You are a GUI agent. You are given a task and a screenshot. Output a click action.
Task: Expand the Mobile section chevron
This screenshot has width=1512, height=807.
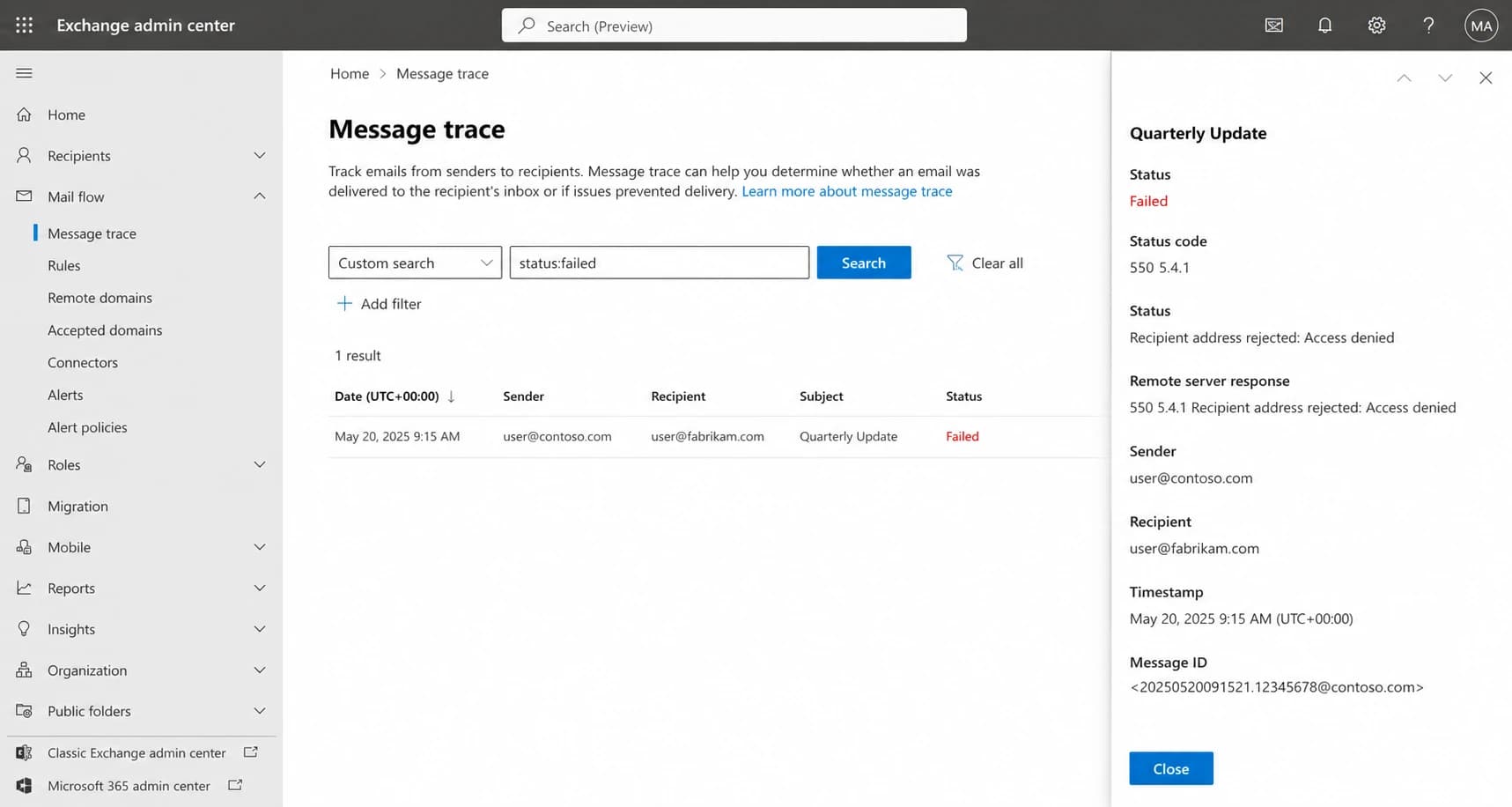click(260, 547)
